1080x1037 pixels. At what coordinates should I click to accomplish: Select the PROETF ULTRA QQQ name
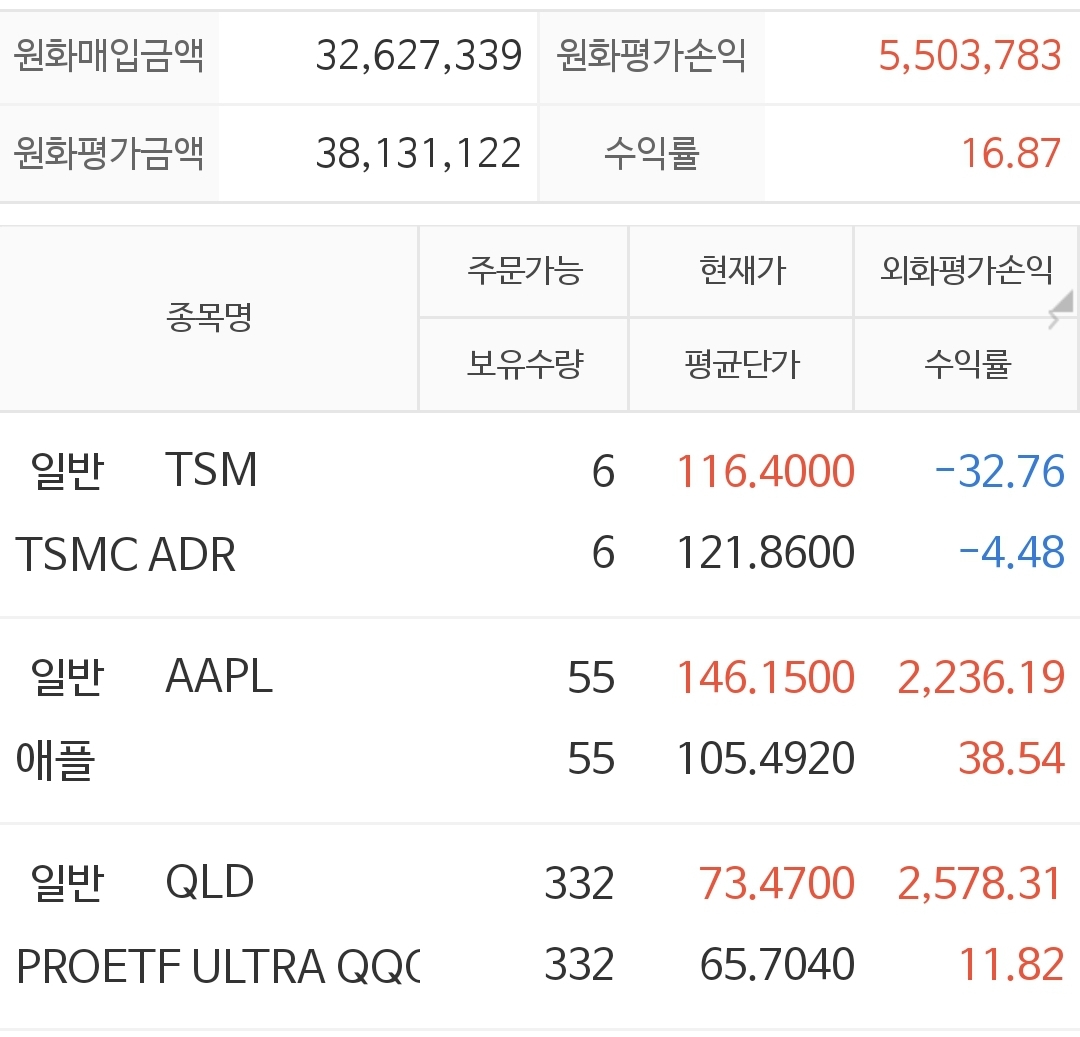click(x=218, y=966)
